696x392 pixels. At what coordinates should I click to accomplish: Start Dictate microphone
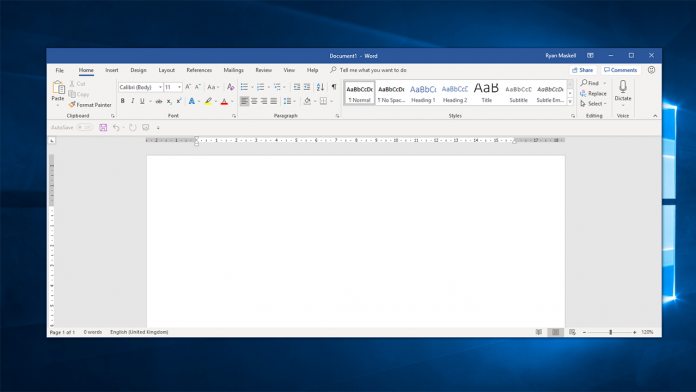coord(623,91)
